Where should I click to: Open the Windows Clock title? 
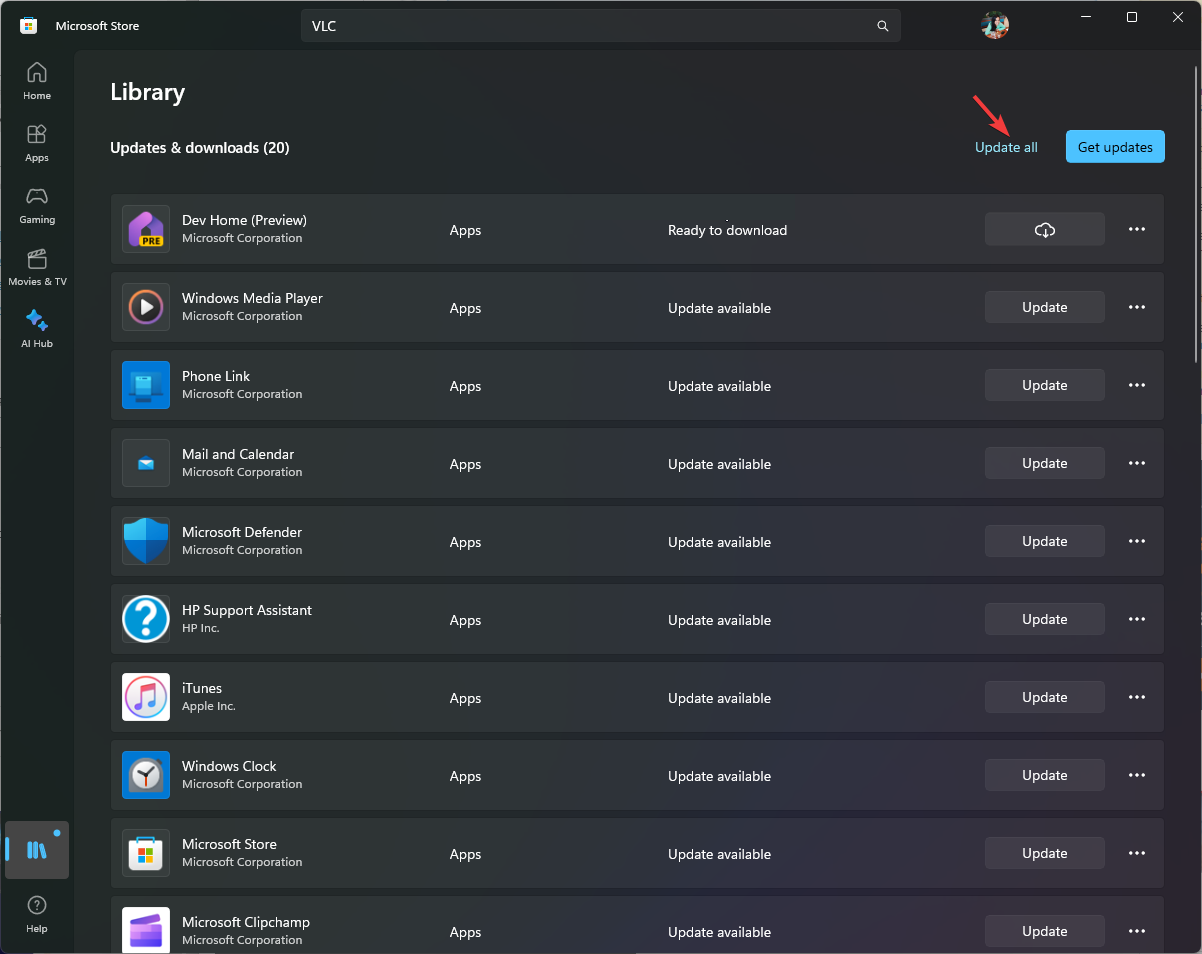(x=229, y=766)
